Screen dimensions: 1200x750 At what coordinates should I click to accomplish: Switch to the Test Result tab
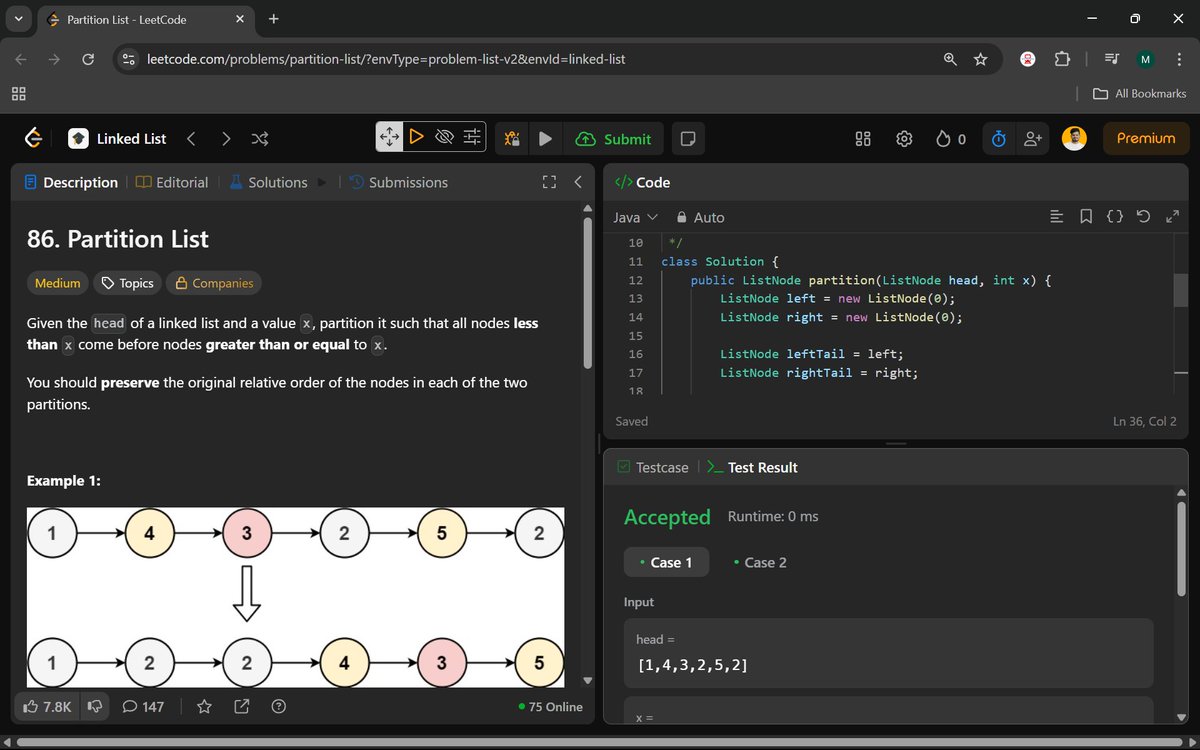coord(752,467)
